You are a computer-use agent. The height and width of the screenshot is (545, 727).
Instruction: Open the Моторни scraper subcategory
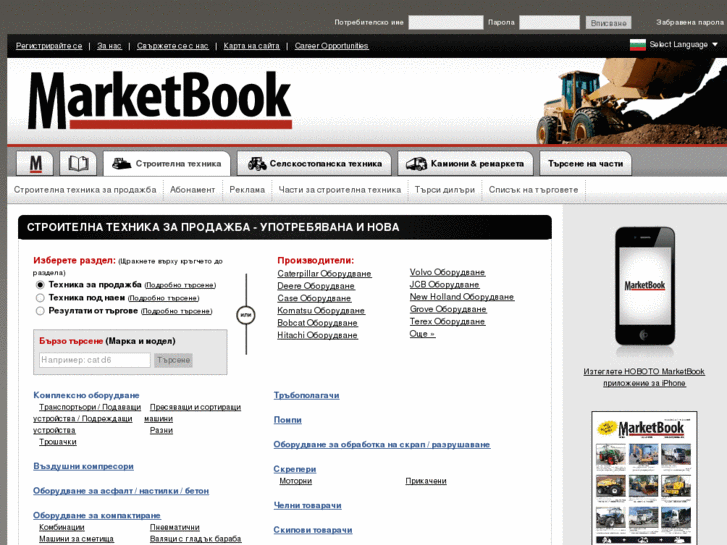(x=296, y=481)
